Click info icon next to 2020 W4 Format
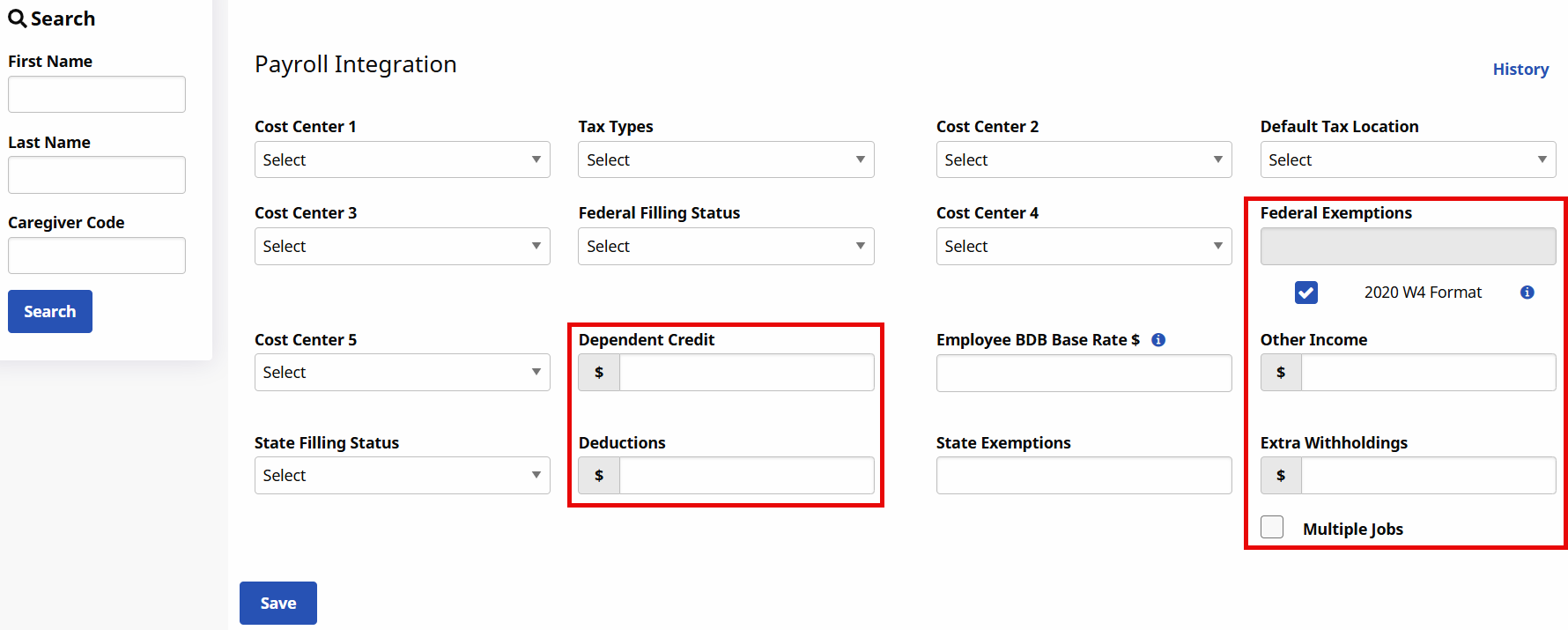Screen dimensions: 1568x630 point(1527,293)
